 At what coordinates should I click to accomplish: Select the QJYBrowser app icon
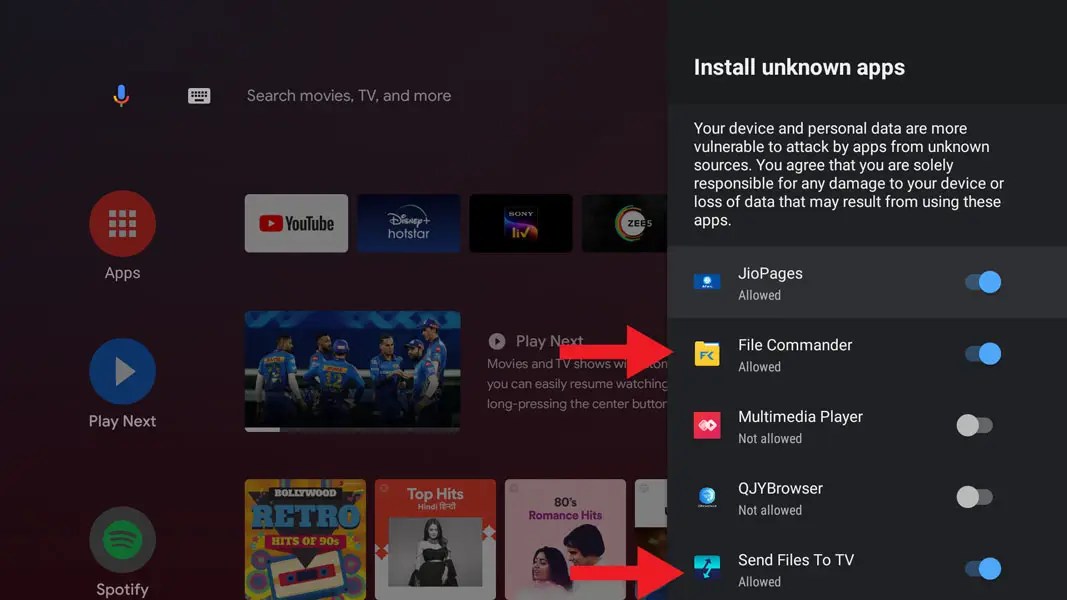tap(708, 497)
